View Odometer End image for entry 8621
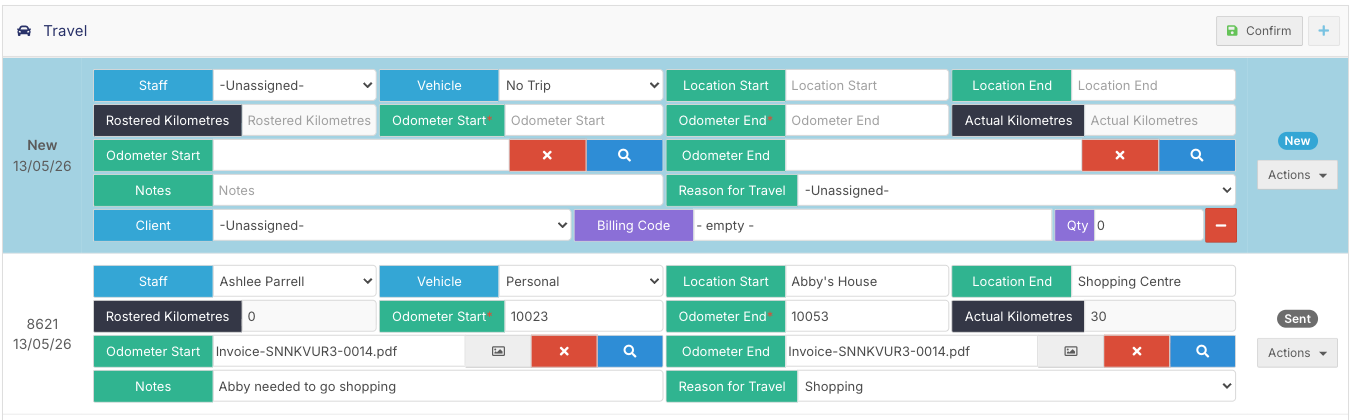Image resolution: width=1352 pixels, height=420 pixels. (x=1070, y=352)
